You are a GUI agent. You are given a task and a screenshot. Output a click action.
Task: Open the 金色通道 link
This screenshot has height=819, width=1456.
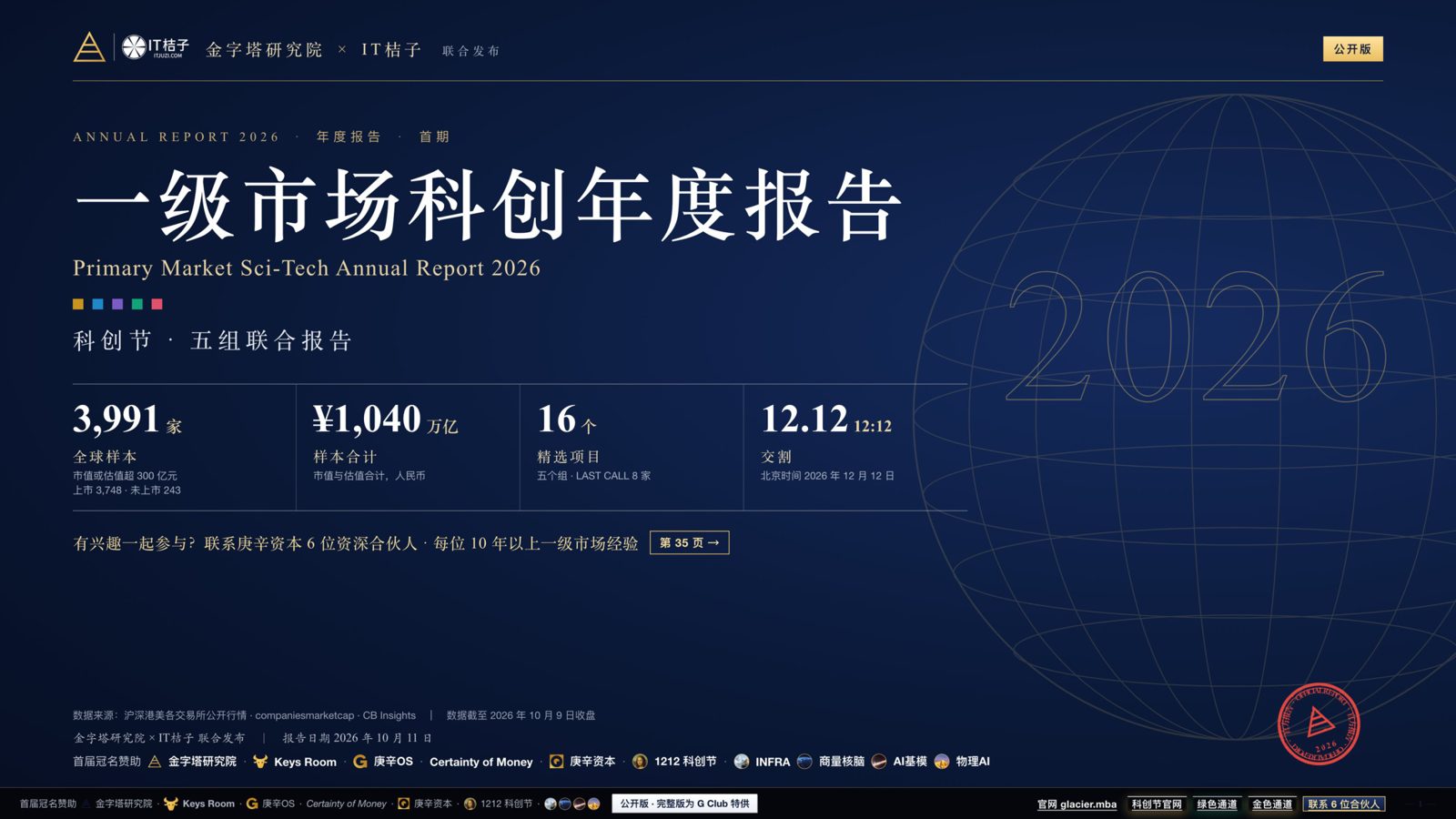point(1271,804)
